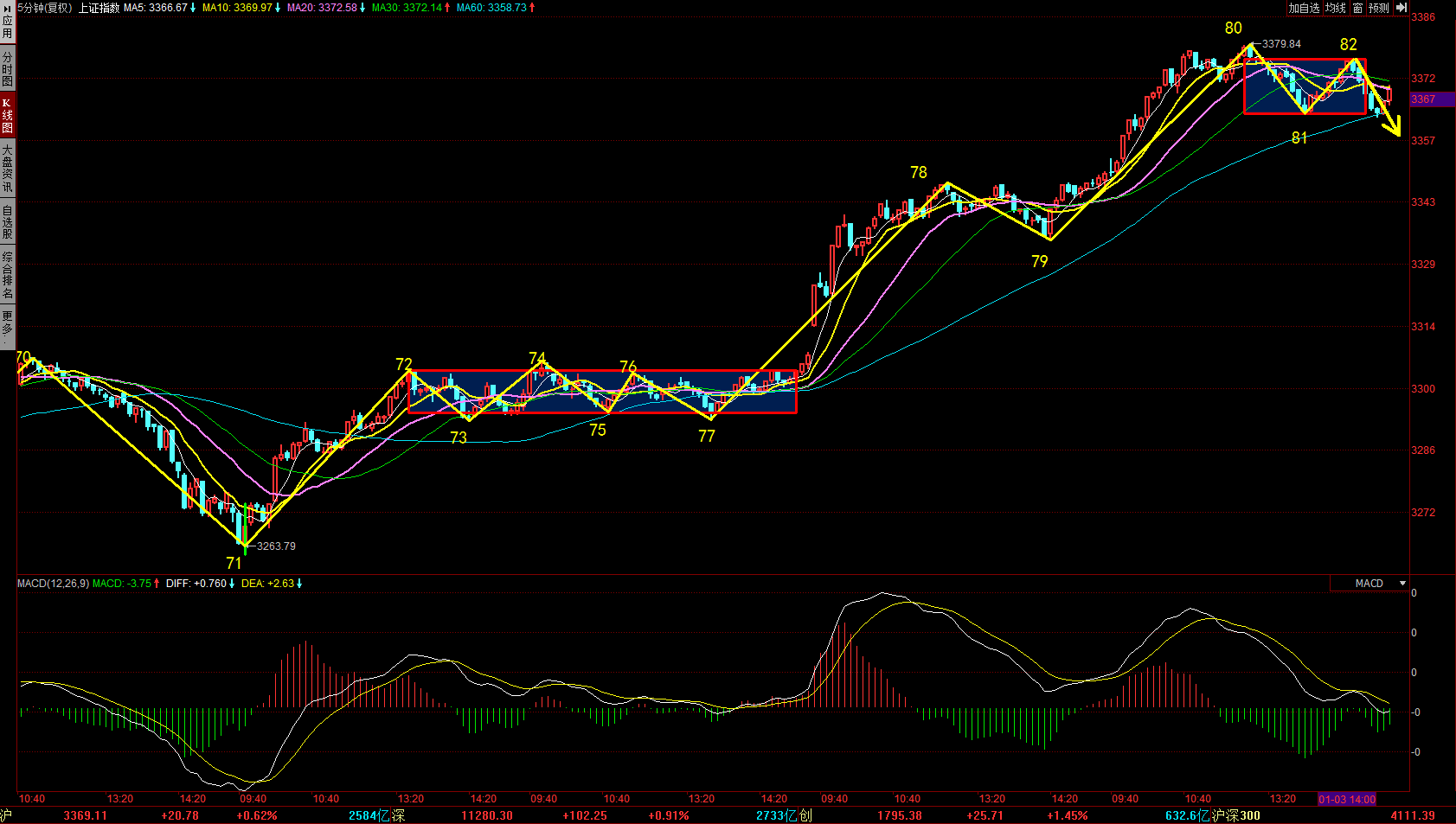This screenshot has width=1456, height=824.
Task: Click the 01-03 14:00 time axis marker
Action: 1346,799
